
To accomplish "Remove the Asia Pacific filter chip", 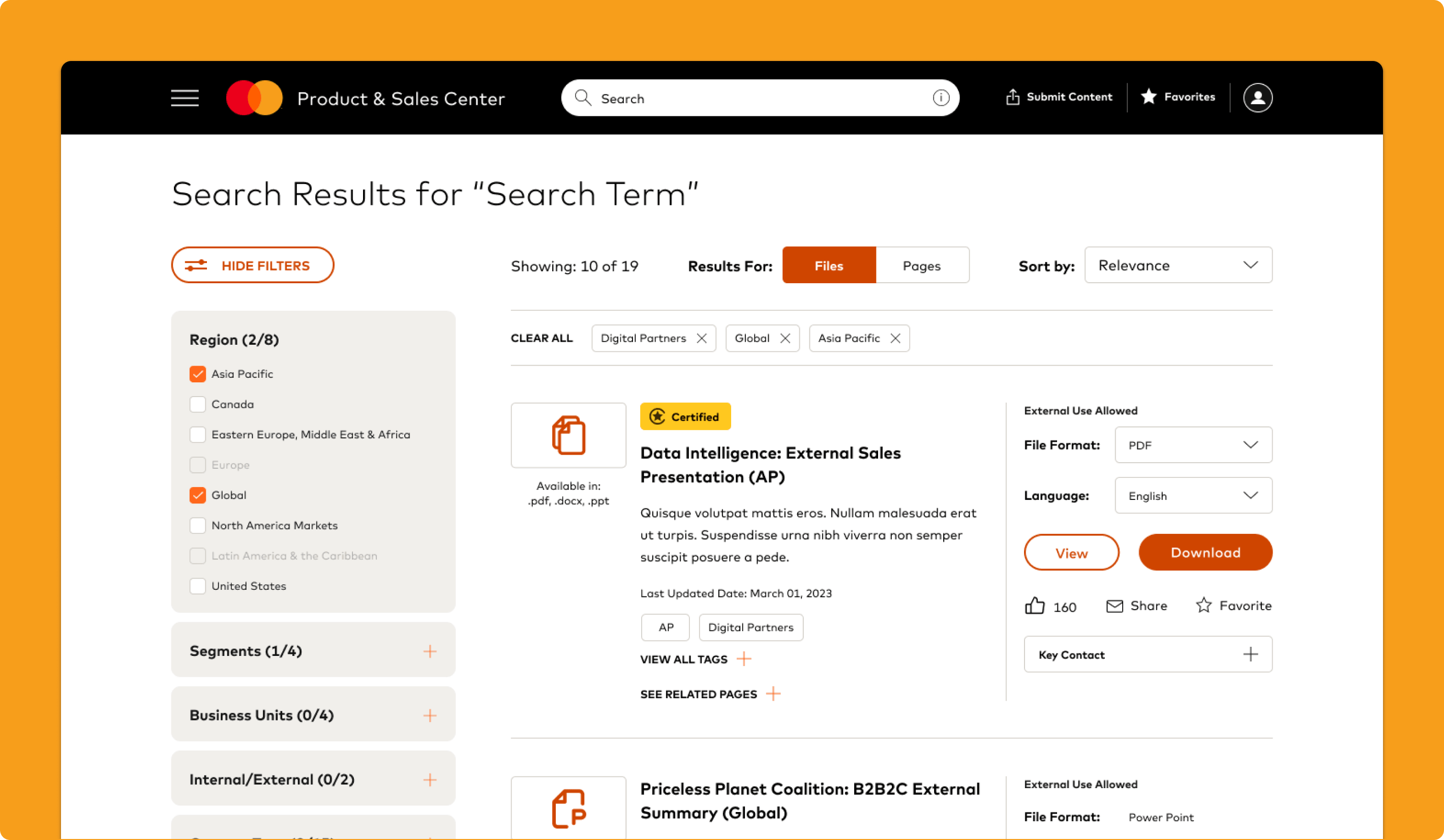I will (895, 338).
